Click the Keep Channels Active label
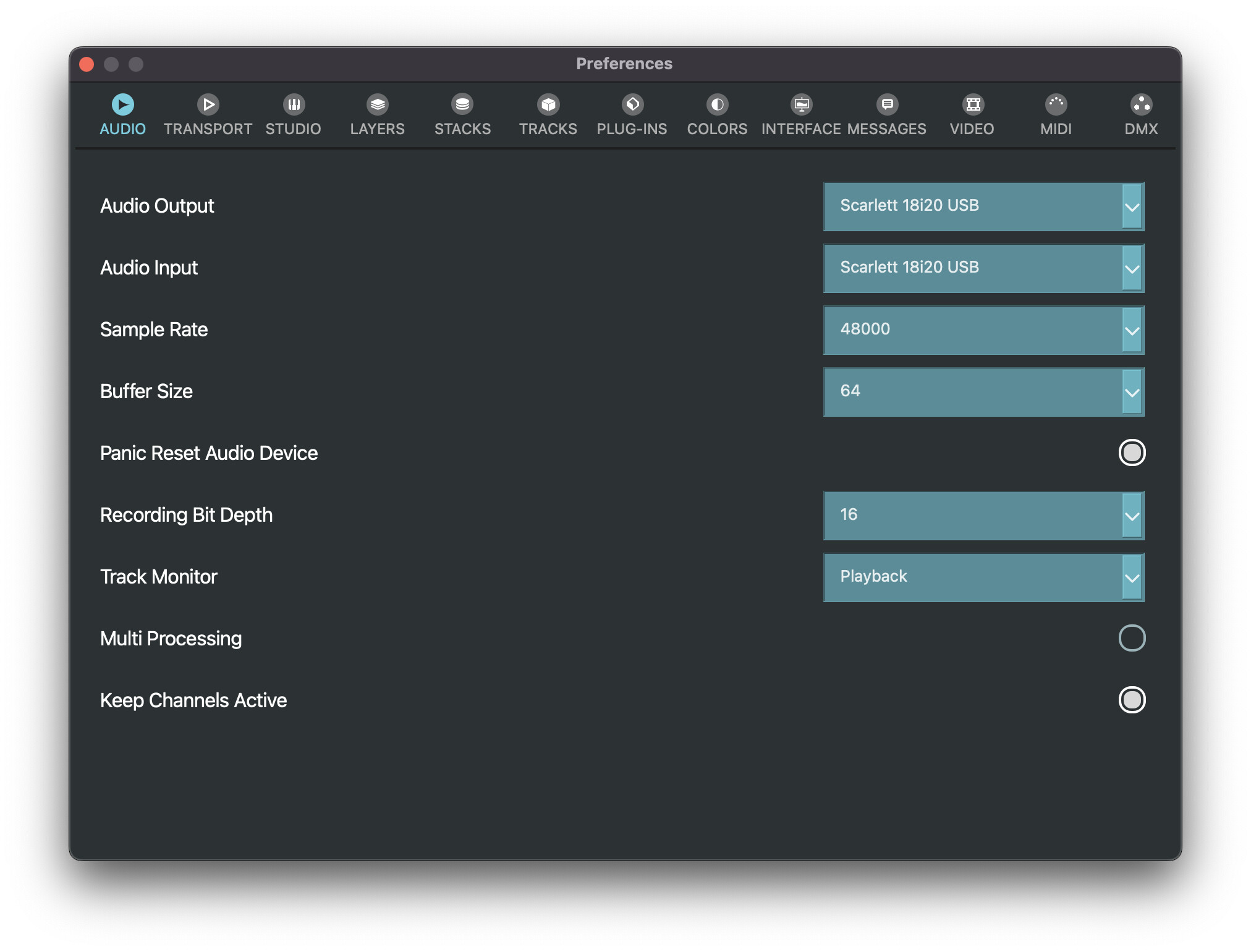The image size is (1251, 952). [193, 700]
